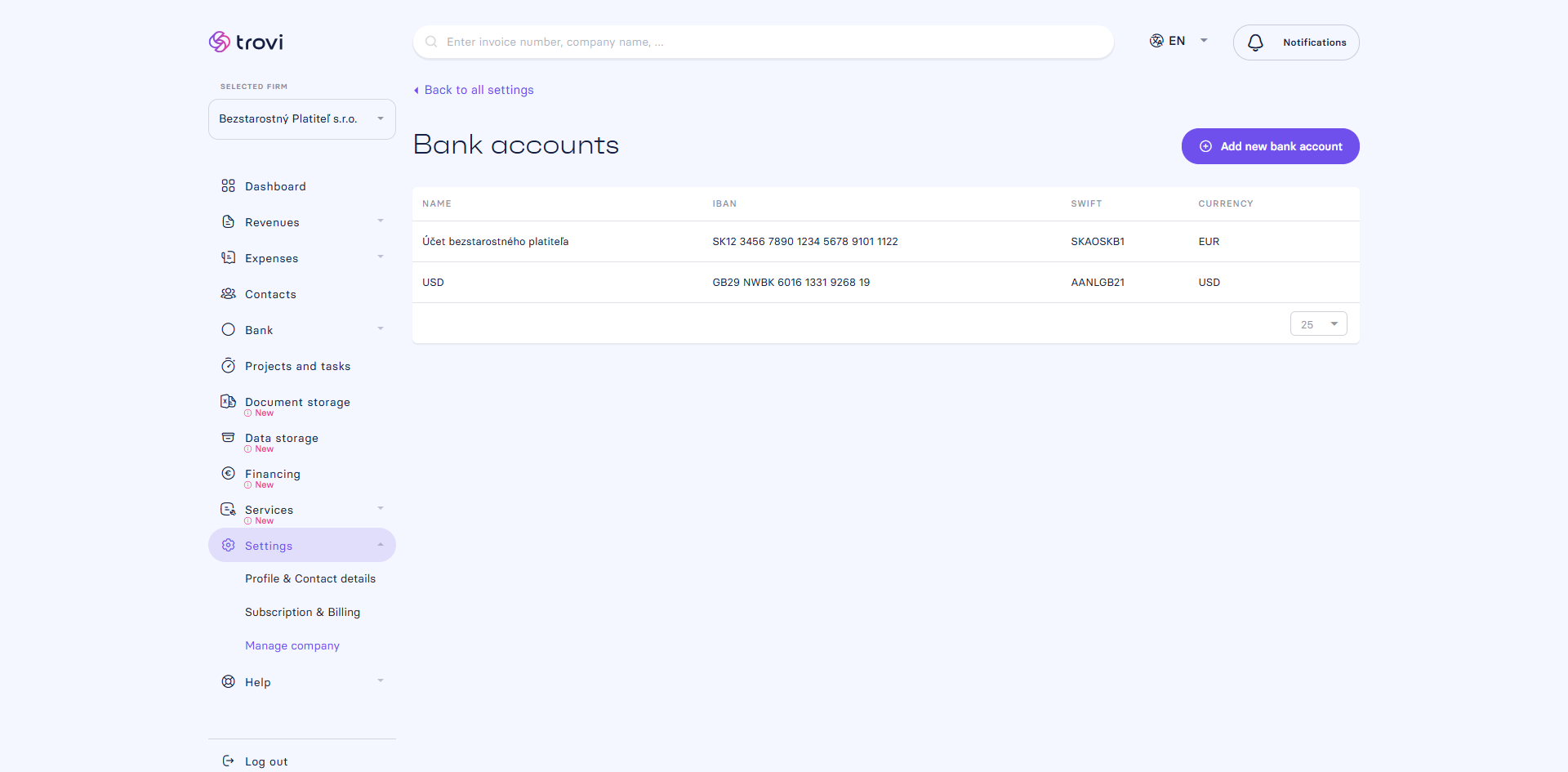The width and height of the screenshot is (1568, 772).
Task: Click the Financing euro icon
Action: point(228,473)
